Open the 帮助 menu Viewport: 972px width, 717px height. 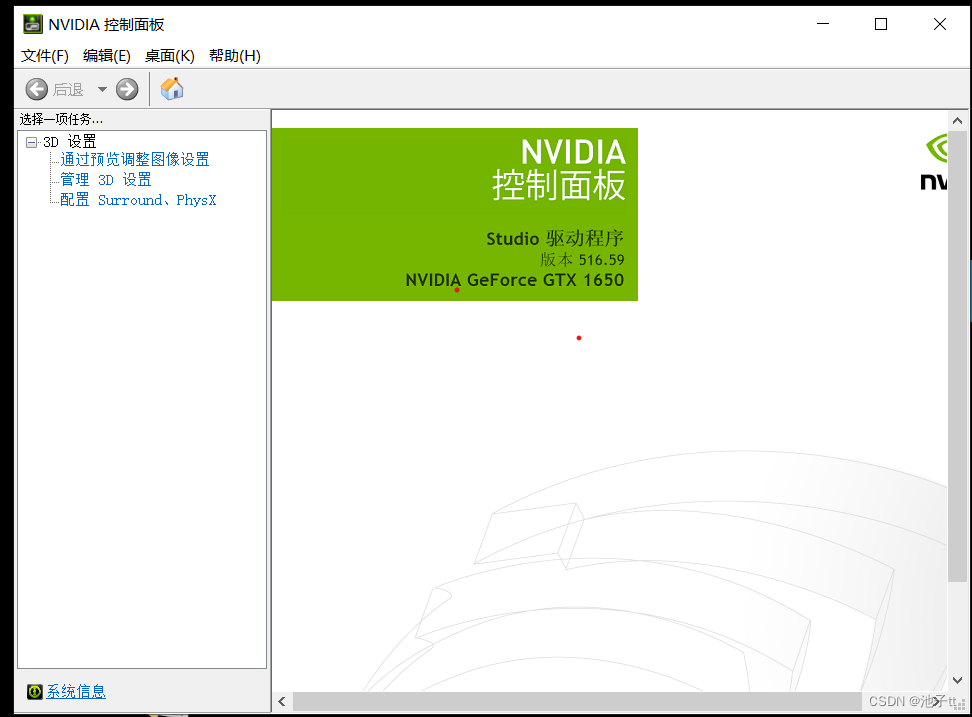point(234,56)
